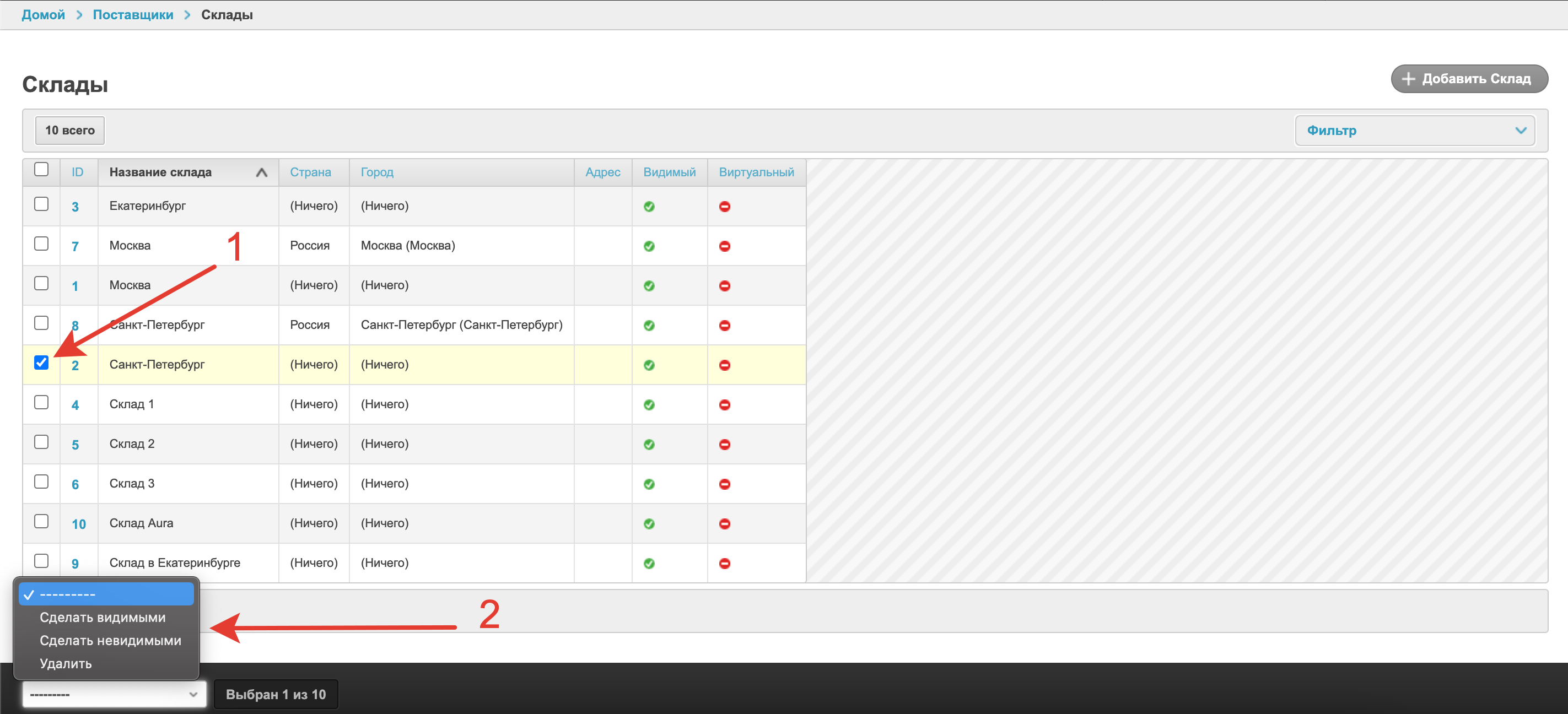
Task: Click sort arrow in Название склада header
Action: click(262, 172)
